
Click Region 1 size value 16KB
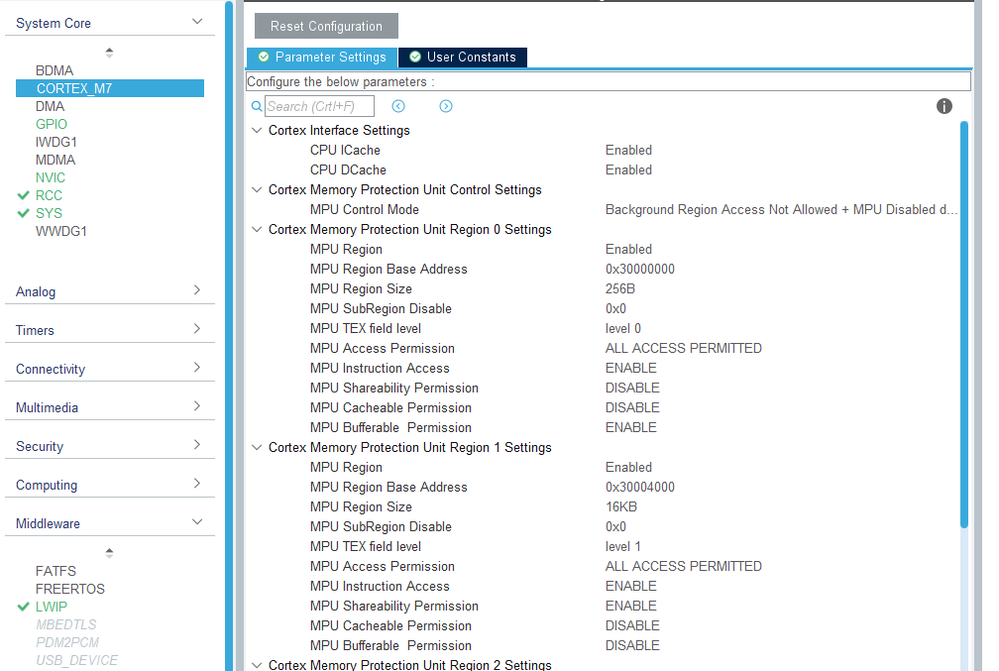(621, 507)
